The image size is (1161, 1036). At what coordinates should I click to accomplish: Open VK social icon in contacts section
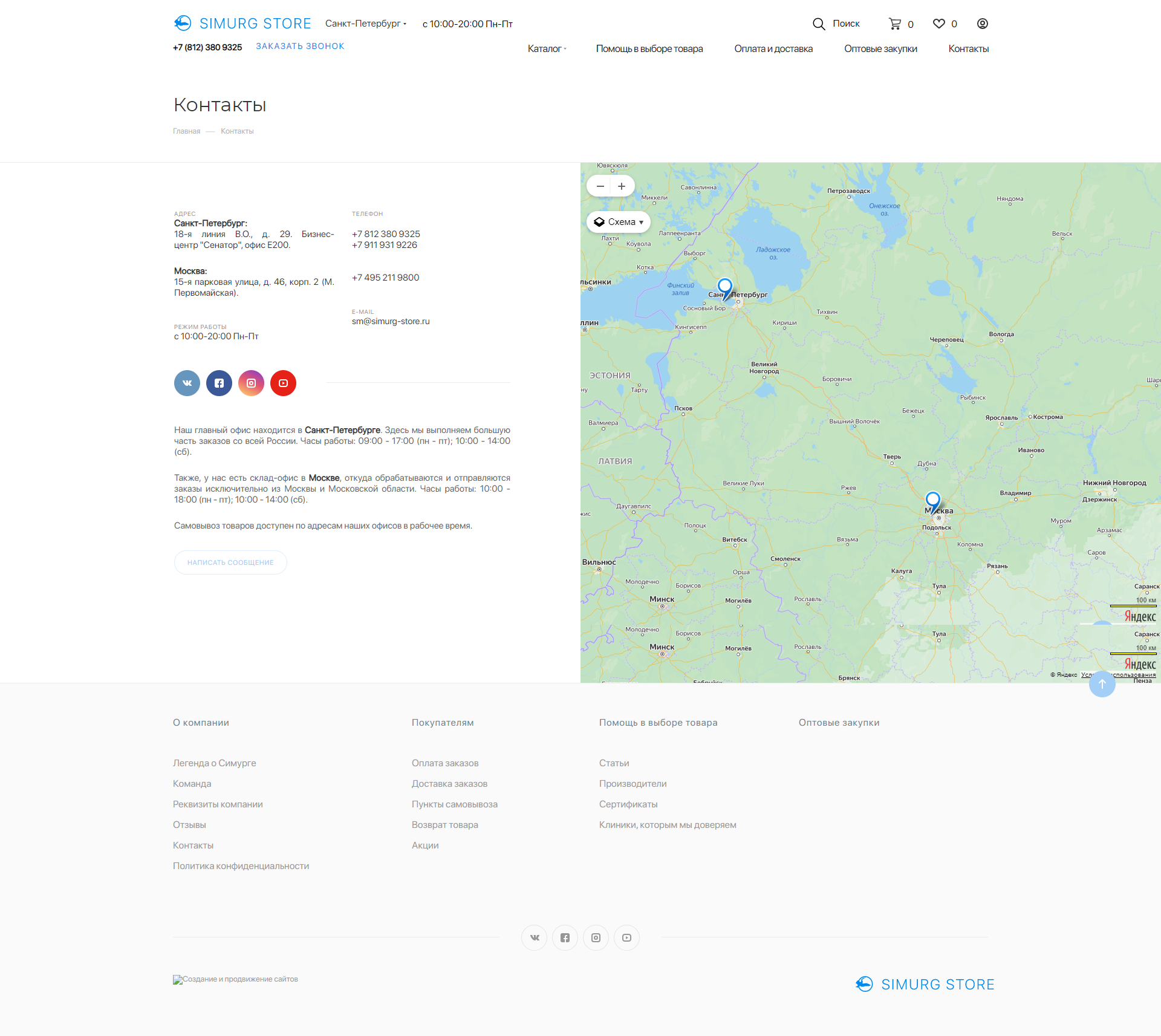click(187, 383)
